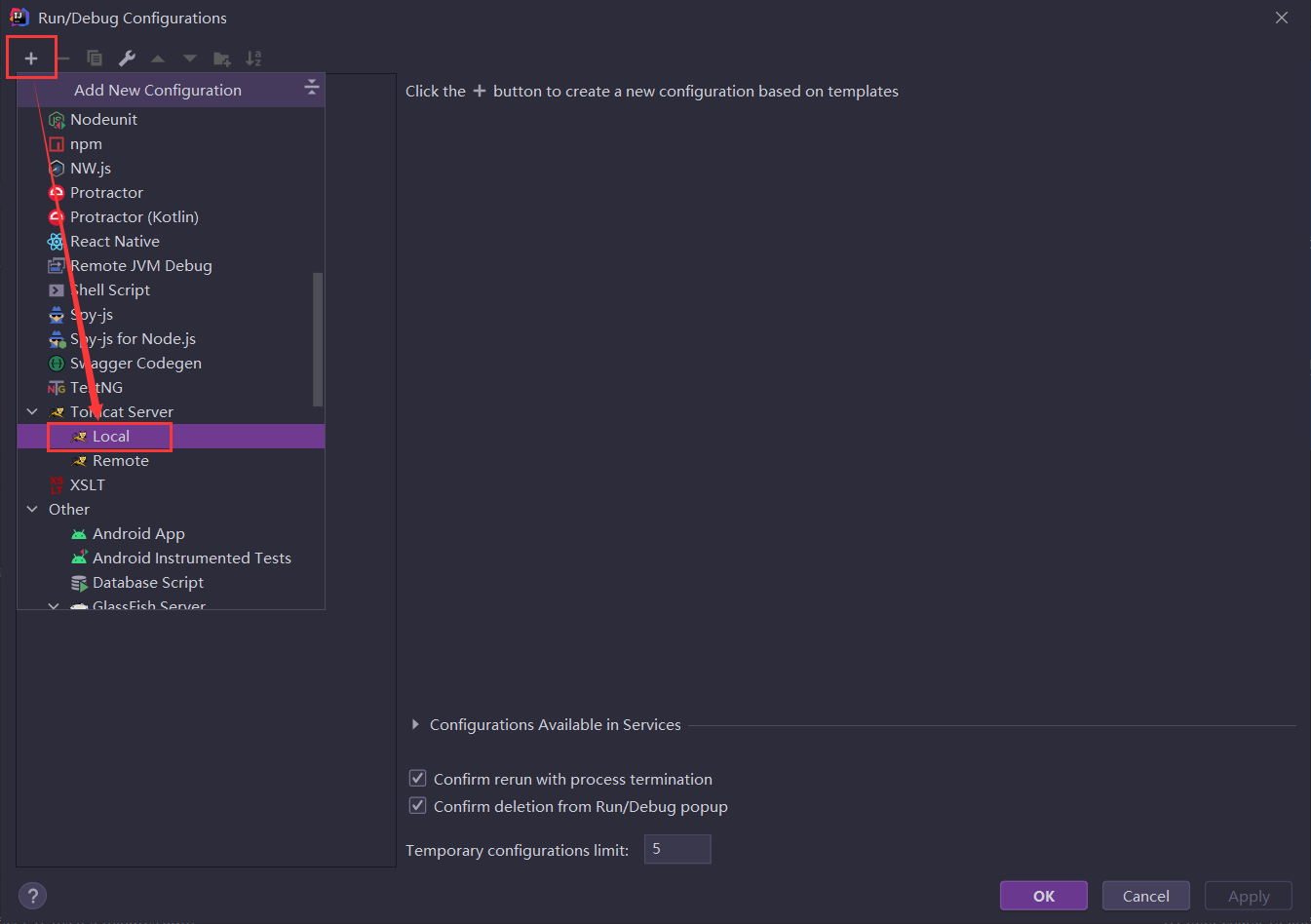Select the Protractor (Kotlin) entry

coord(171,217)
